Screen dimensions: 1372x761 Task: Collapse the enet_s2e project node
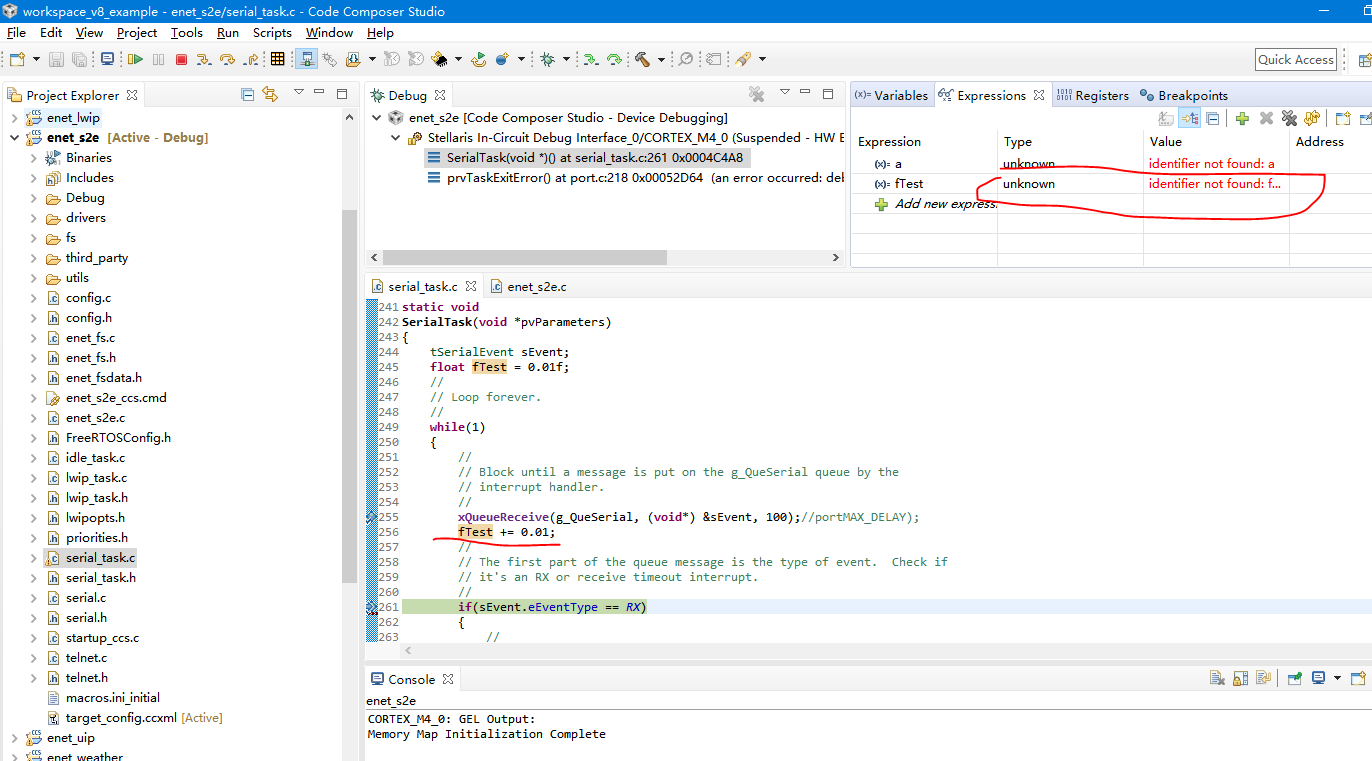pyautogui.click(x=14, y=138)
